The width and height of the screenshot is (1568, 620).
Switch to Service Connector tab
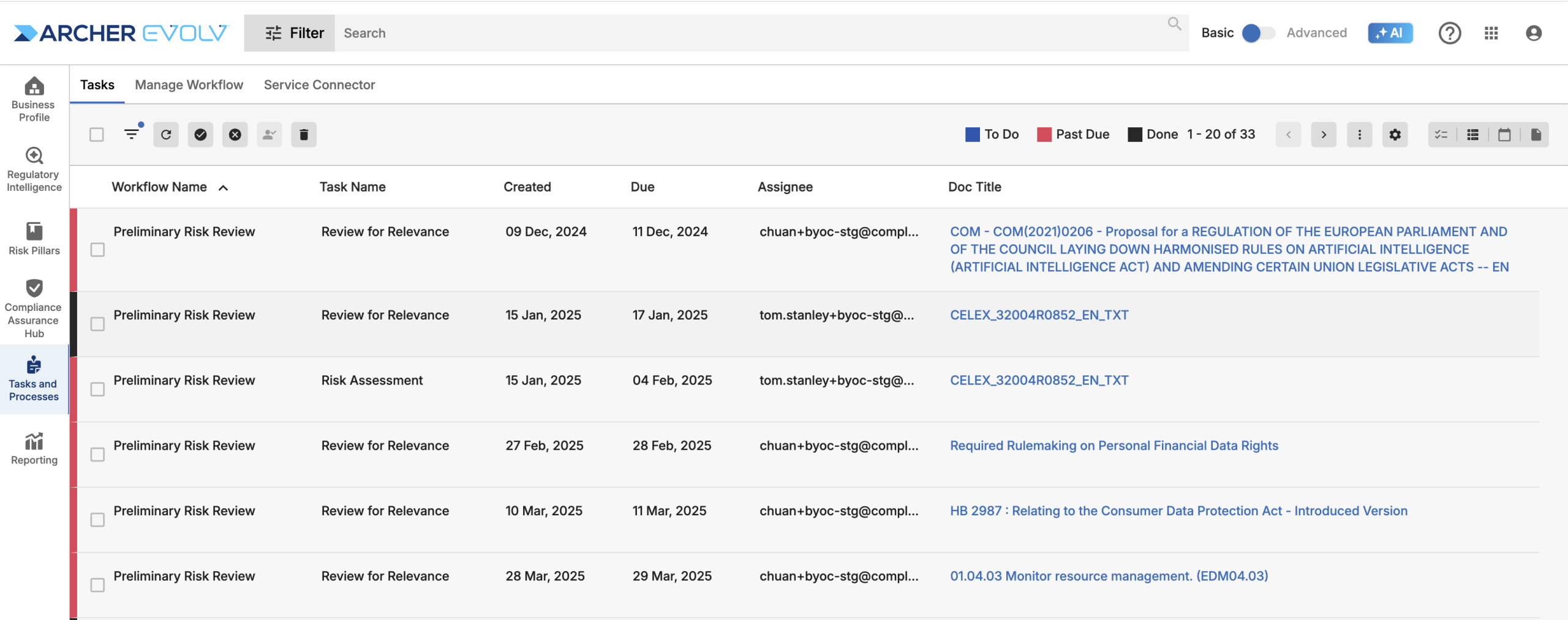click(319, 85)
